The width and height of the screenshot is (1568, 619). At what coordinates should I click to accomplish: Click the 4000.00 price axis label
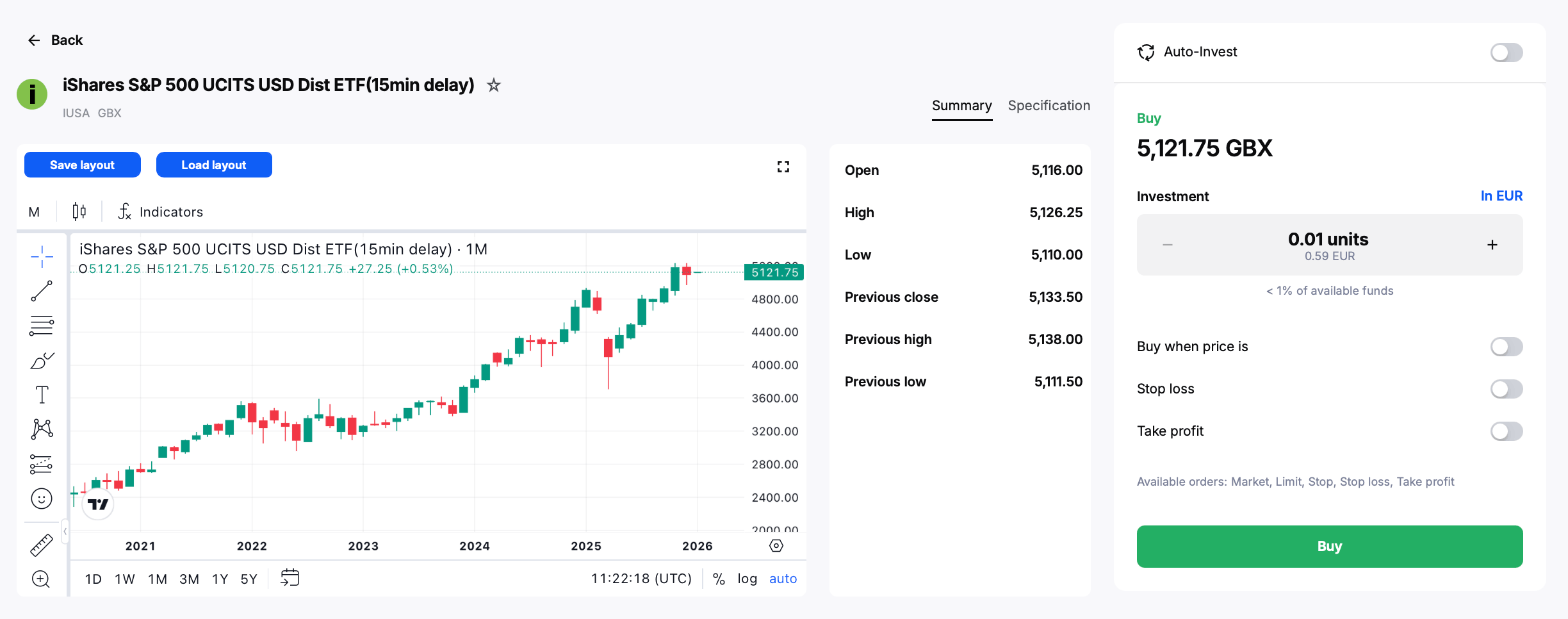pos(774,365)
